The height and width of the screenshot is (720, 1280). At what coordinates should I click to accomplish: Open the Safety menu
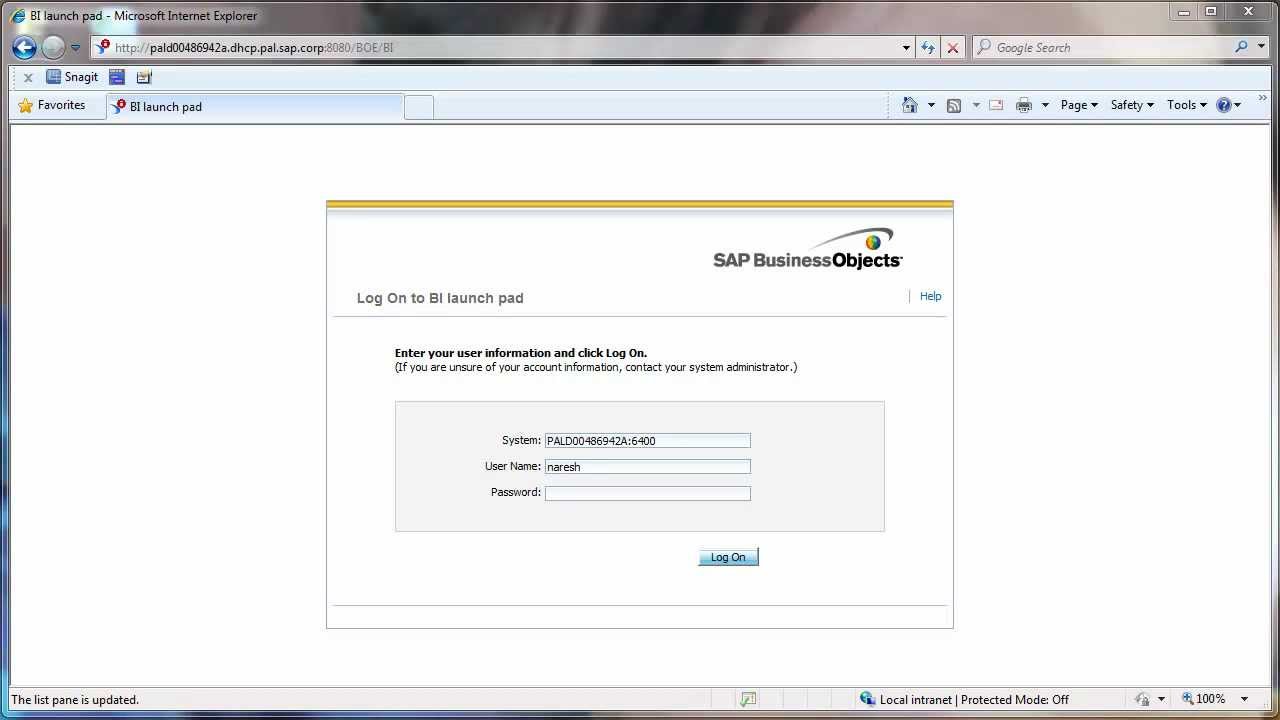click(1132, 105)
